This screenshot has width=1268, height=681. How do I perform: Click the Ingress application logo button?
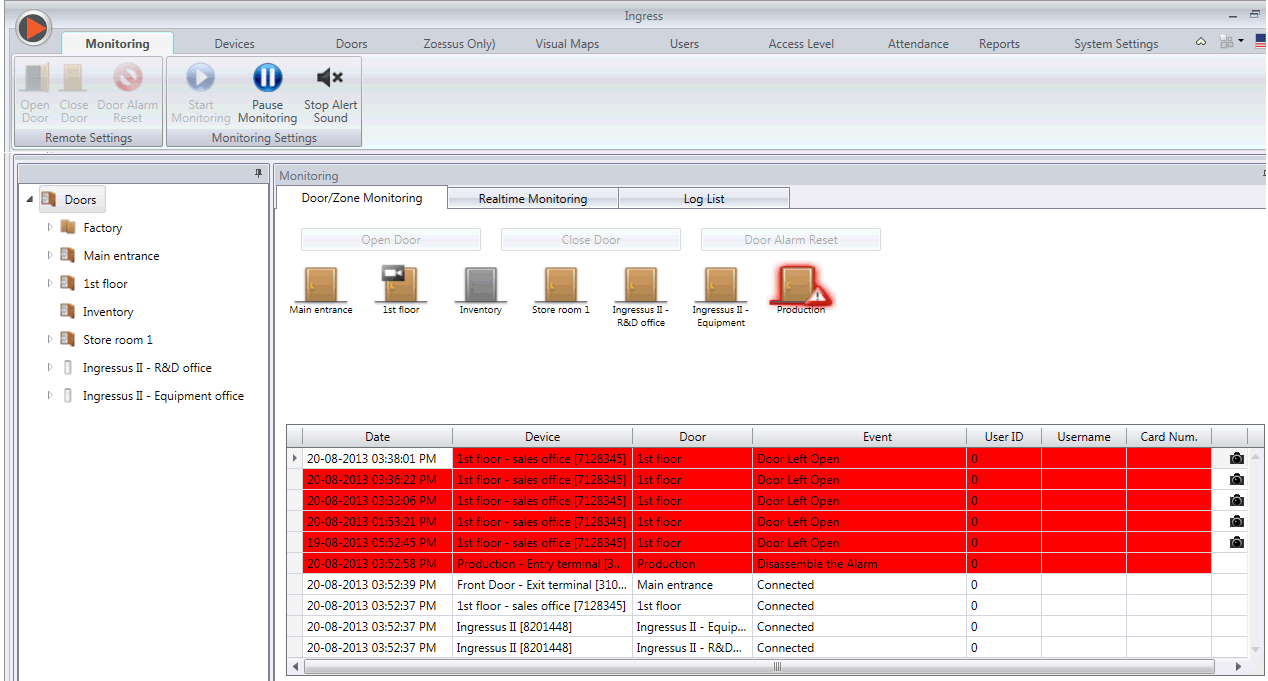33,28
